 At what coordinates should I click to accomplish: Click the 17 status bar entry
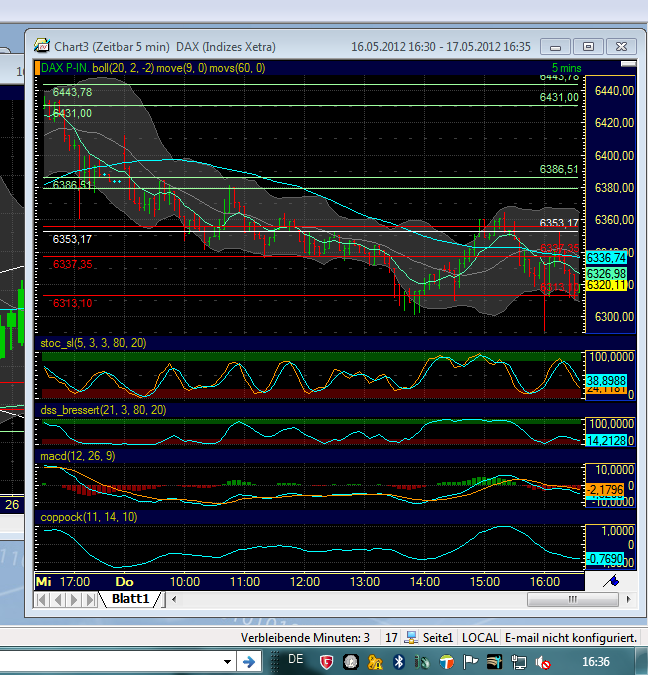coord(391,638)
